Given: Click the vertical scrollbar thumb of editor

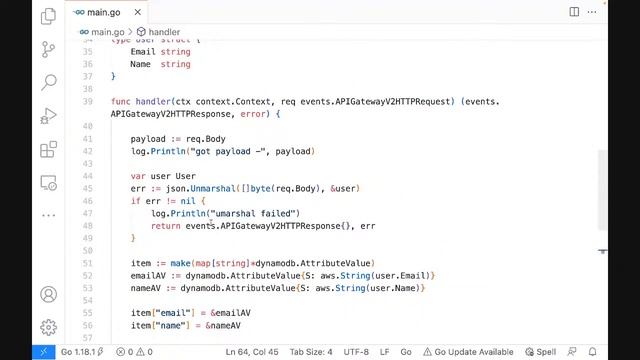Looking at the screenshot, I should (x=602, y=190).
